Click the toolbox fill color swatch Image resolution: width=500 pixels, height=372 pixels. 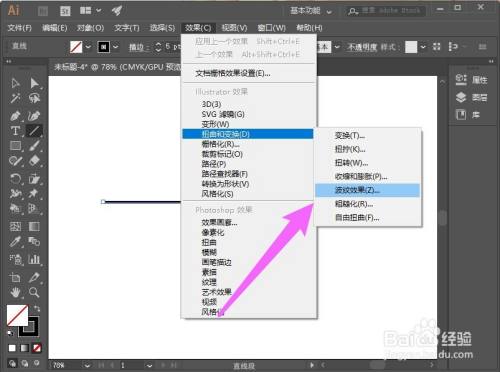(x=17, y=315)
